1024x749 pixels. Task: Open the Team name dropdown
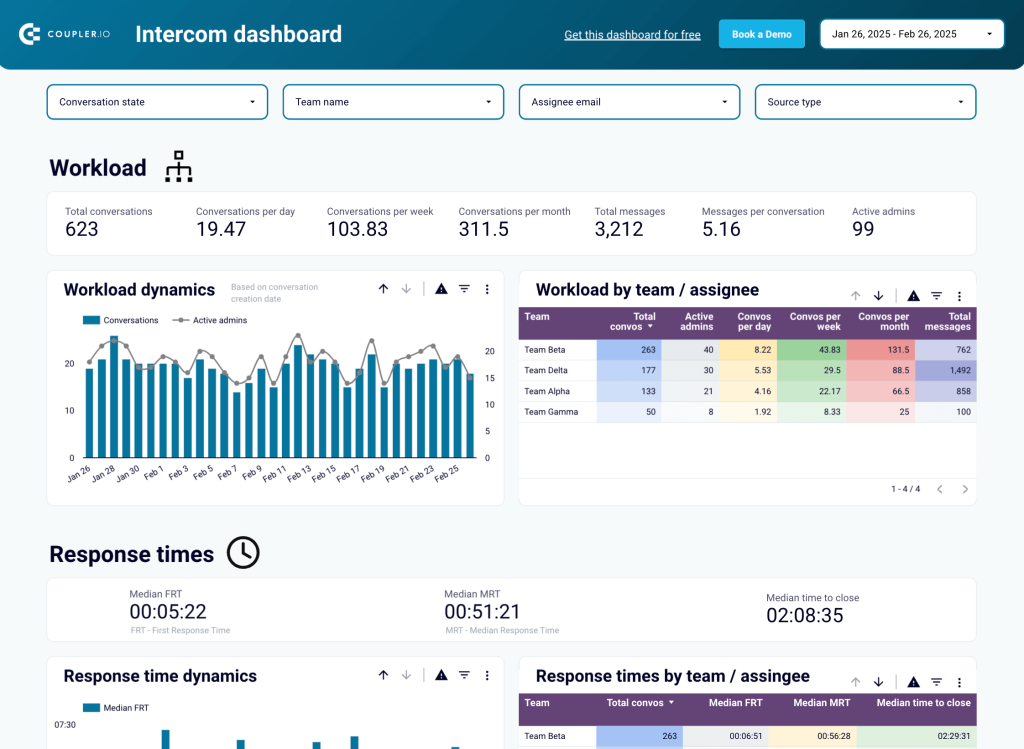393,102
